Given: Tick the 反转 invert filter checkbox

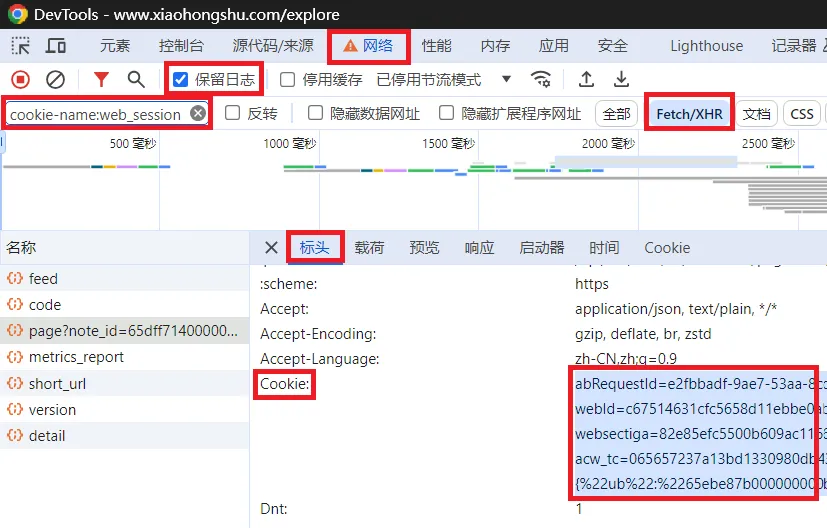Looking at the screenshot, I should (x=233, y=113).
